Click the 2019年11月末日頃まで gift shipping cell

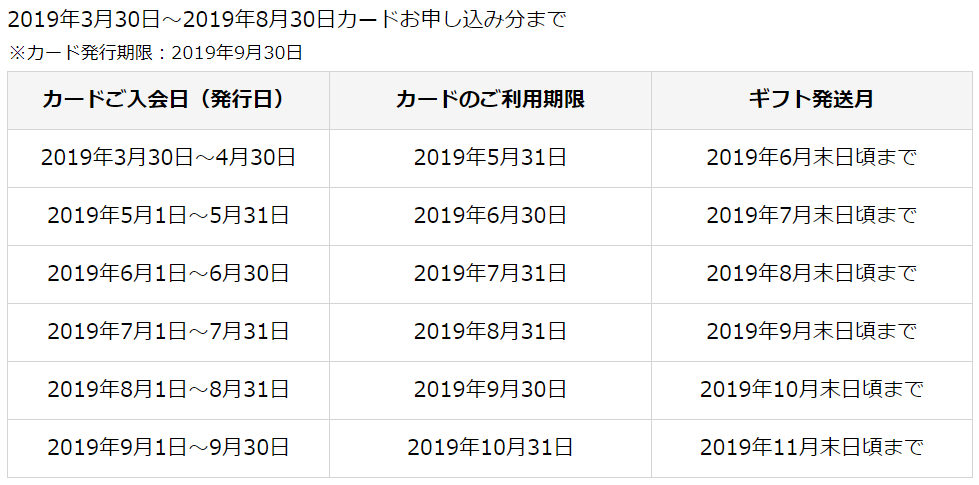pos(811,447)
